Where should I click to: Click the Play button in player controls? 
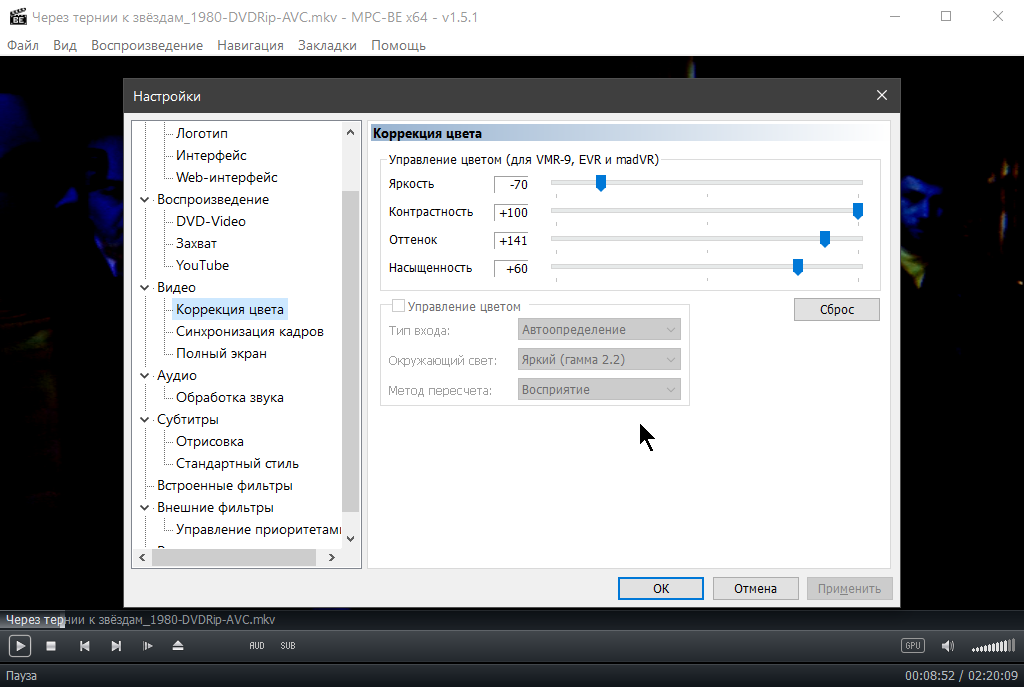(20, 646)
